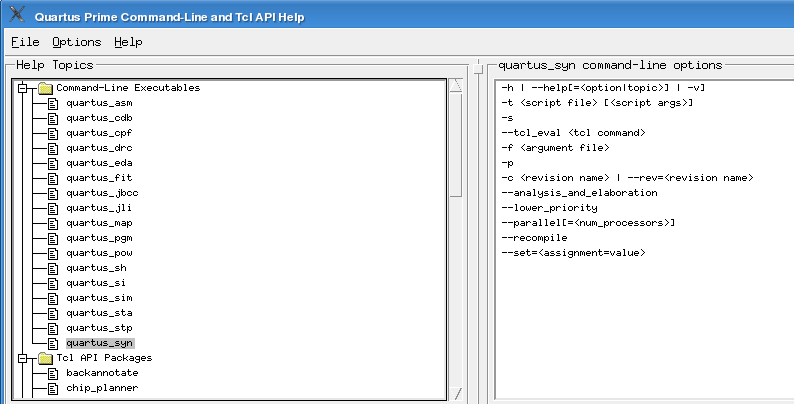Select the quartus_sh help topic

pos(96,268)
